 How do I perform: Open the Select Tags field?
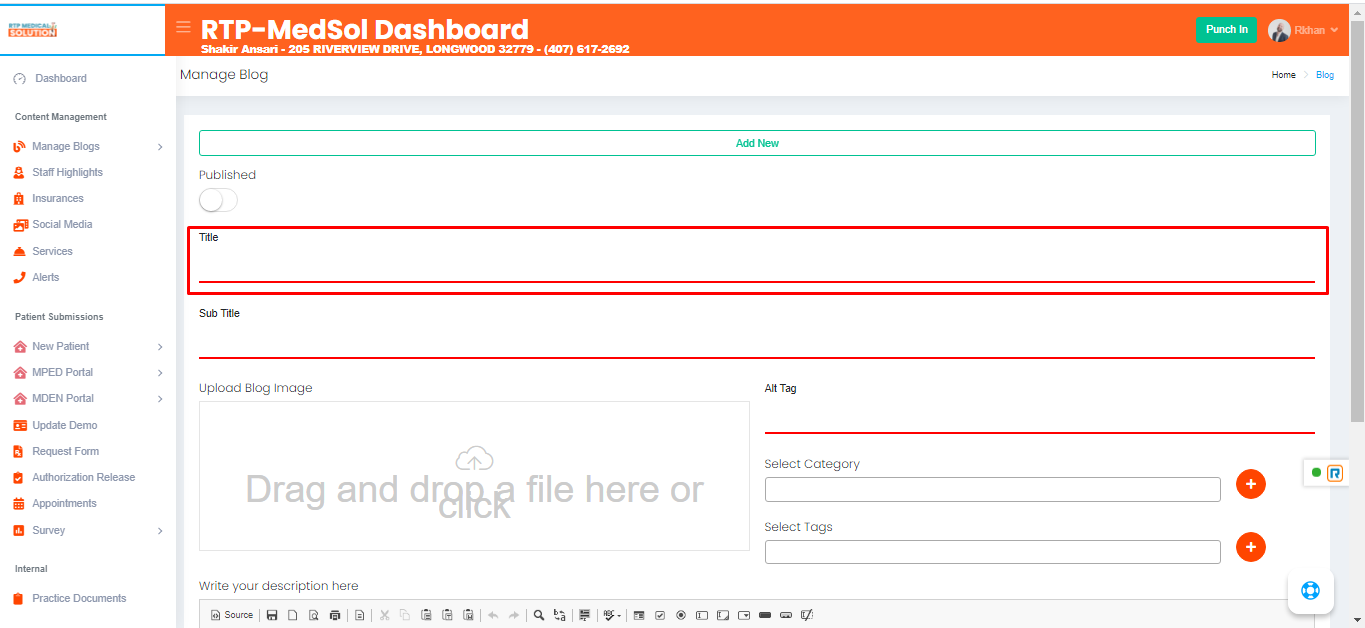[x=992, y=552]
